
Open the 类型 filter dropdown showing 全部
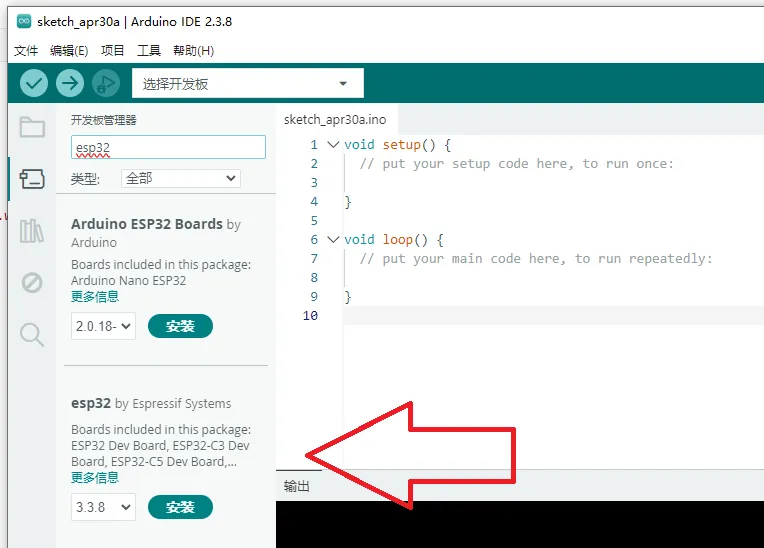tap(180, 178)
